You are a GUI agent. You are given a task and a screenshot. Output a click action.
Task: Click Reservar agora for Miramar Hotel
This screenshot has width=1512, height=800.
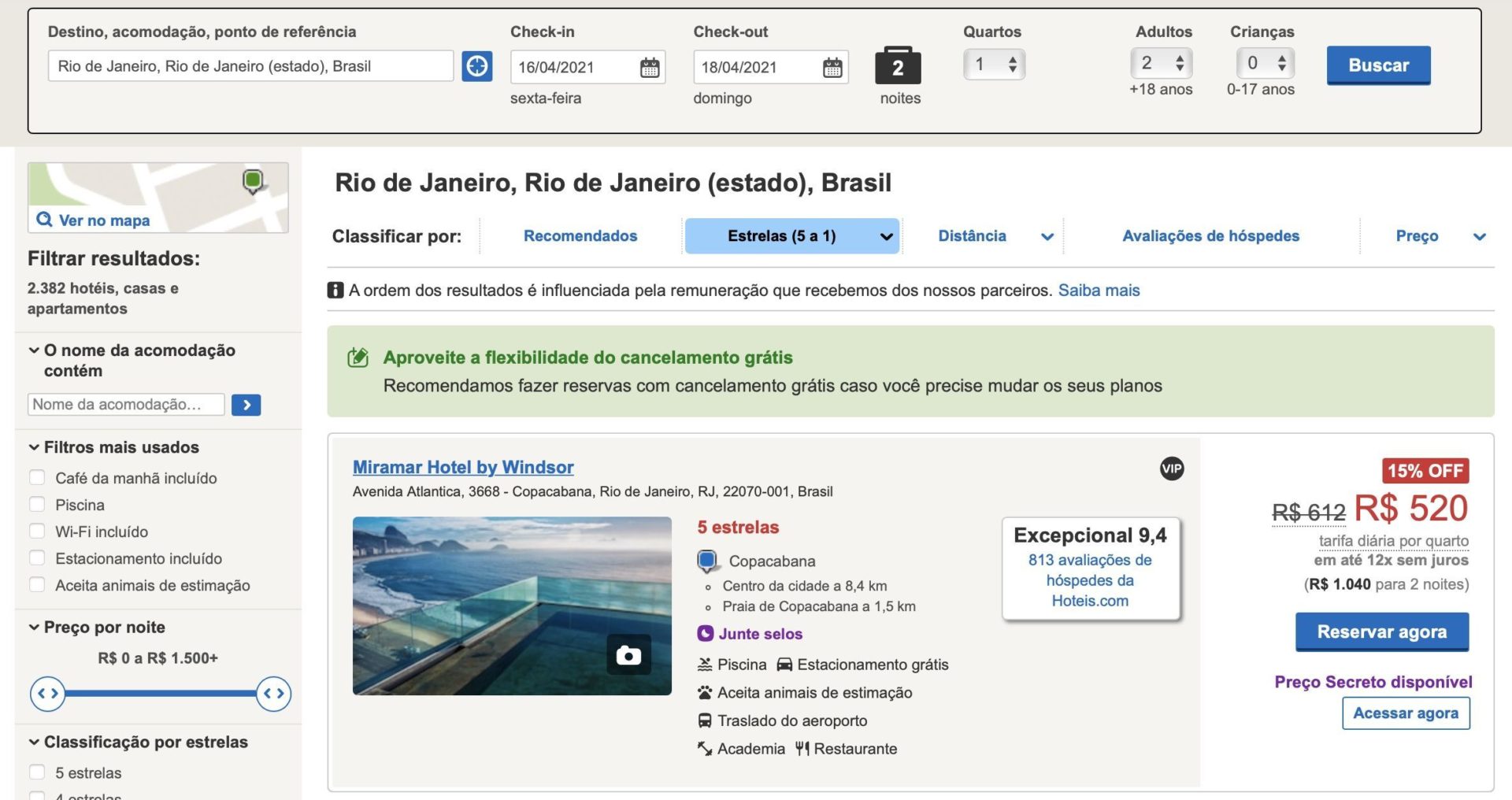point(1382,632)
